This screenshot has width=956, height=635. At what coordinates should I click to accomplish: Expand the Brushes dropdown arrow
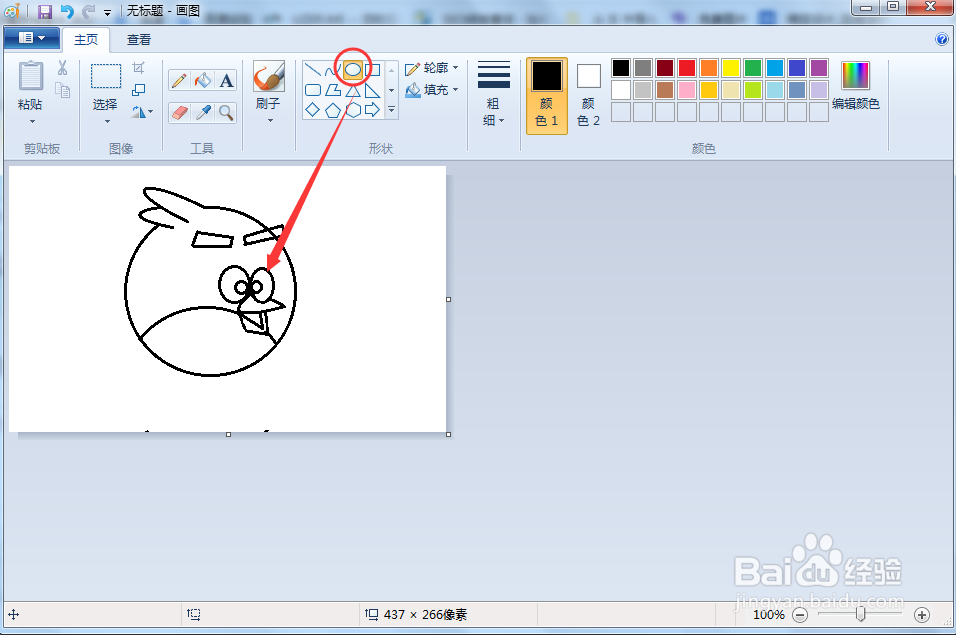[x=269, y=121]
